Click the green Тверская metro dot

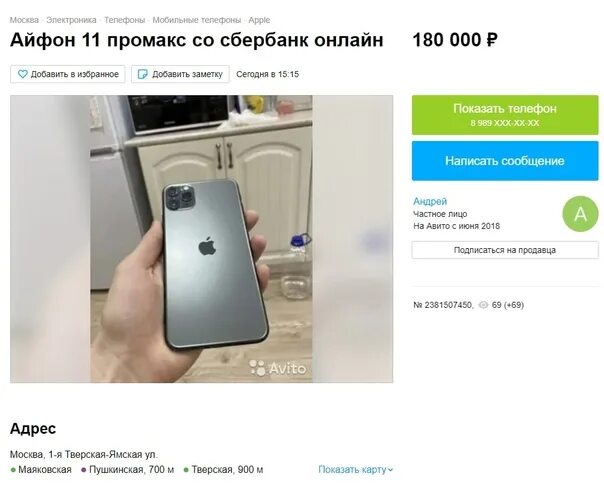pyautogui.click(x=186, y=470)
